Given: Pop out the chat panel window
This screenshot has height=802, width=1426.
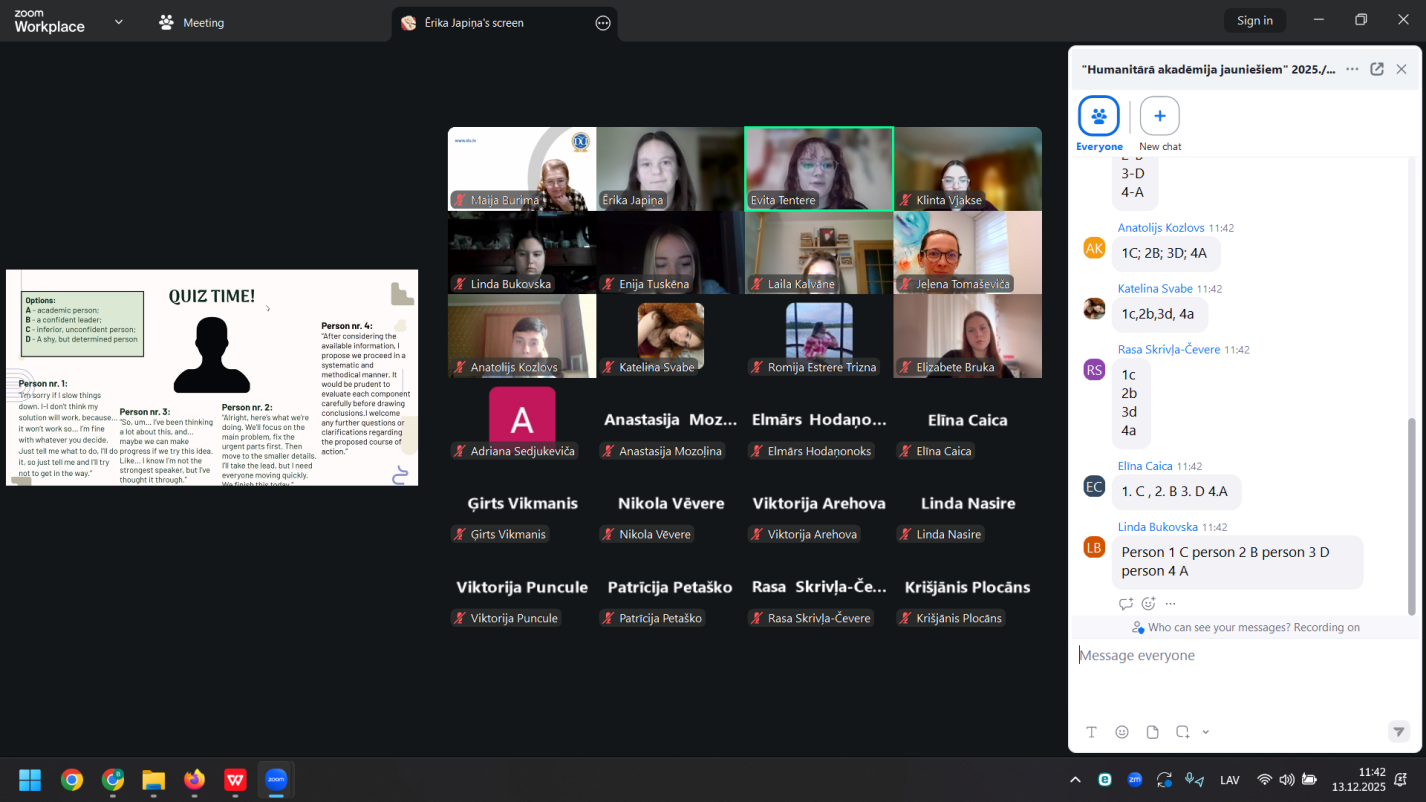Looking at the screenshot, I should [1377, 69].
